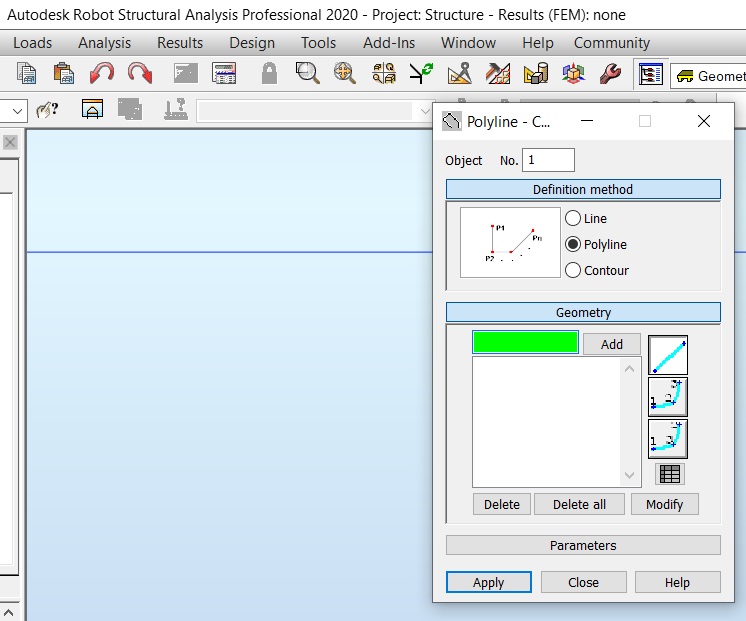Image resolution: width=746 pixels, height=621 pixels.
Task: Open the Geometry layout dropdown
Action: click(708, 76)
